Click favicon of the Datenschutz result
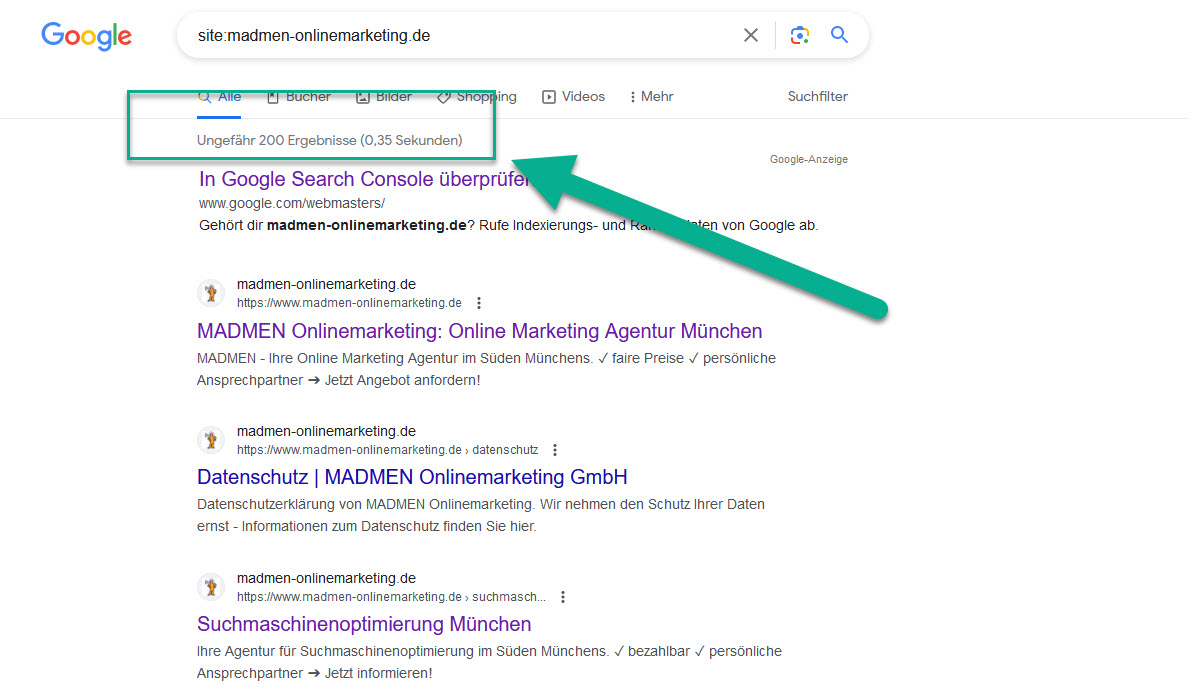This screenshot has height=687, width=1189. [x=212, y=440]
